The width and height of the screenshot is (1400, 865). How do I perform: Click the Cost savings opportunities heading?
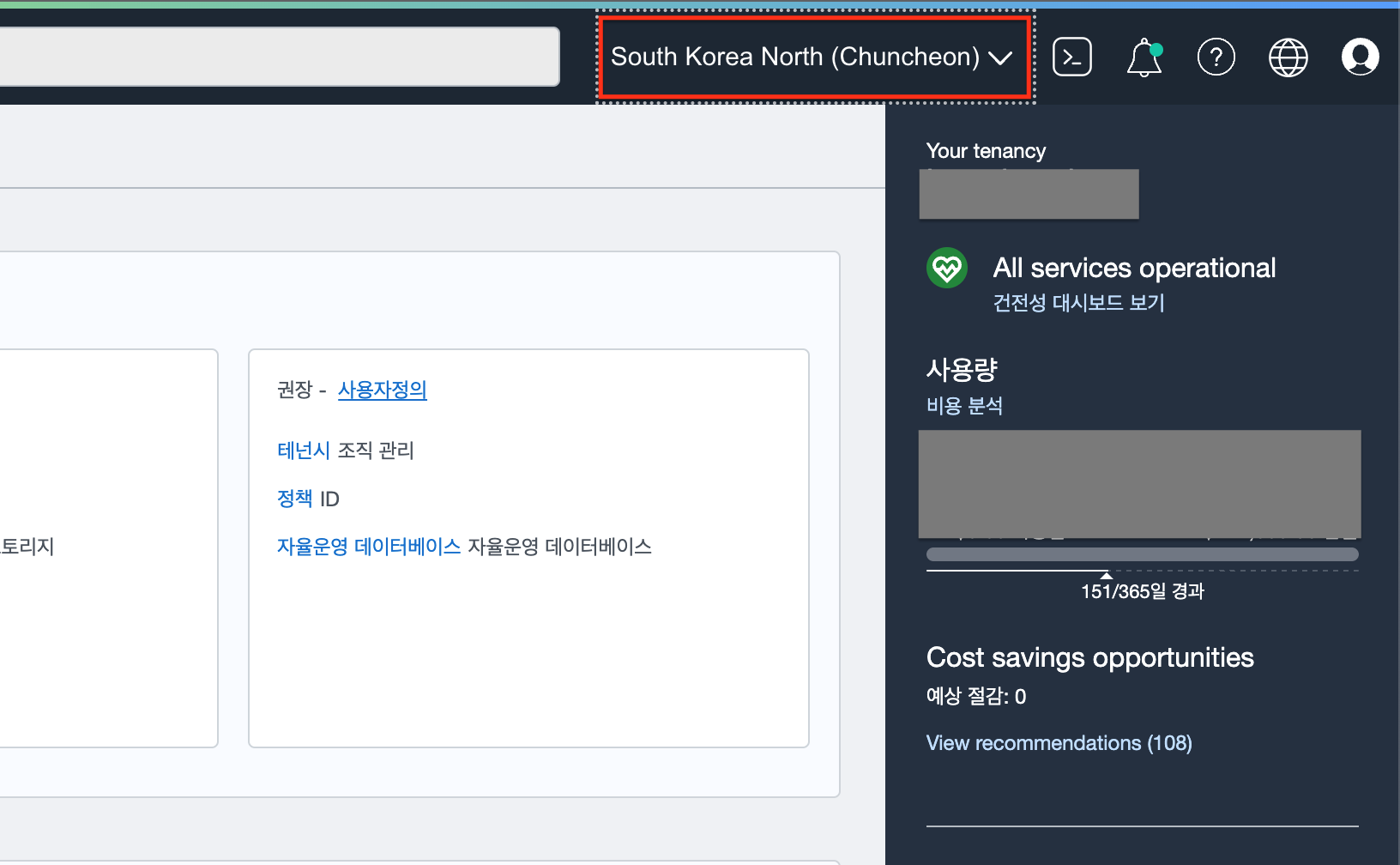pyautogui.click(x=1089, y=657)
